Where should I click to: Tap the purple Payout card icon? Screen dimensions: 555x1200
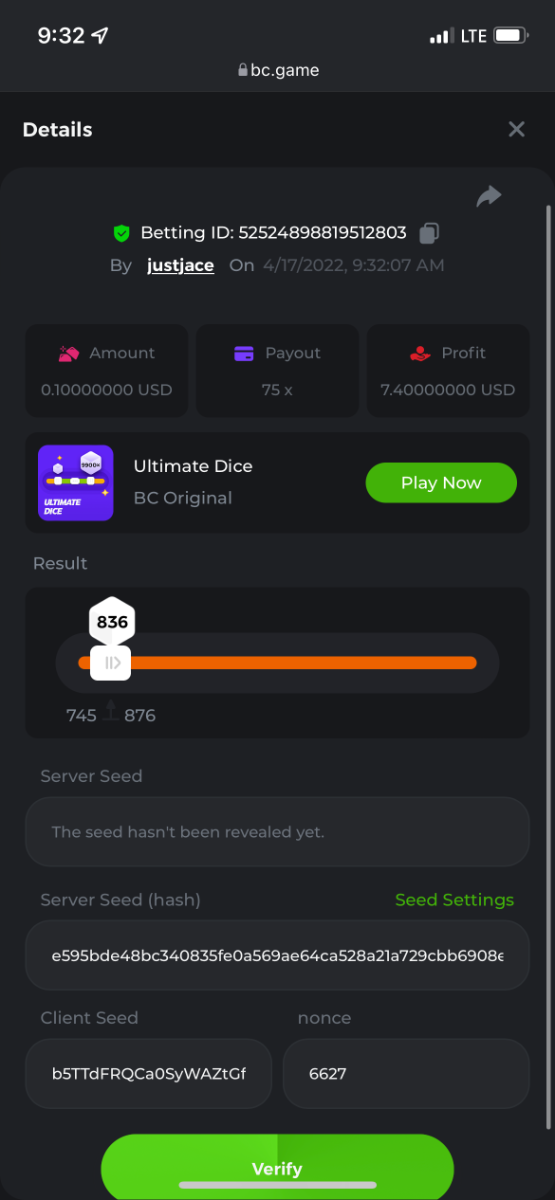[243, 353]
